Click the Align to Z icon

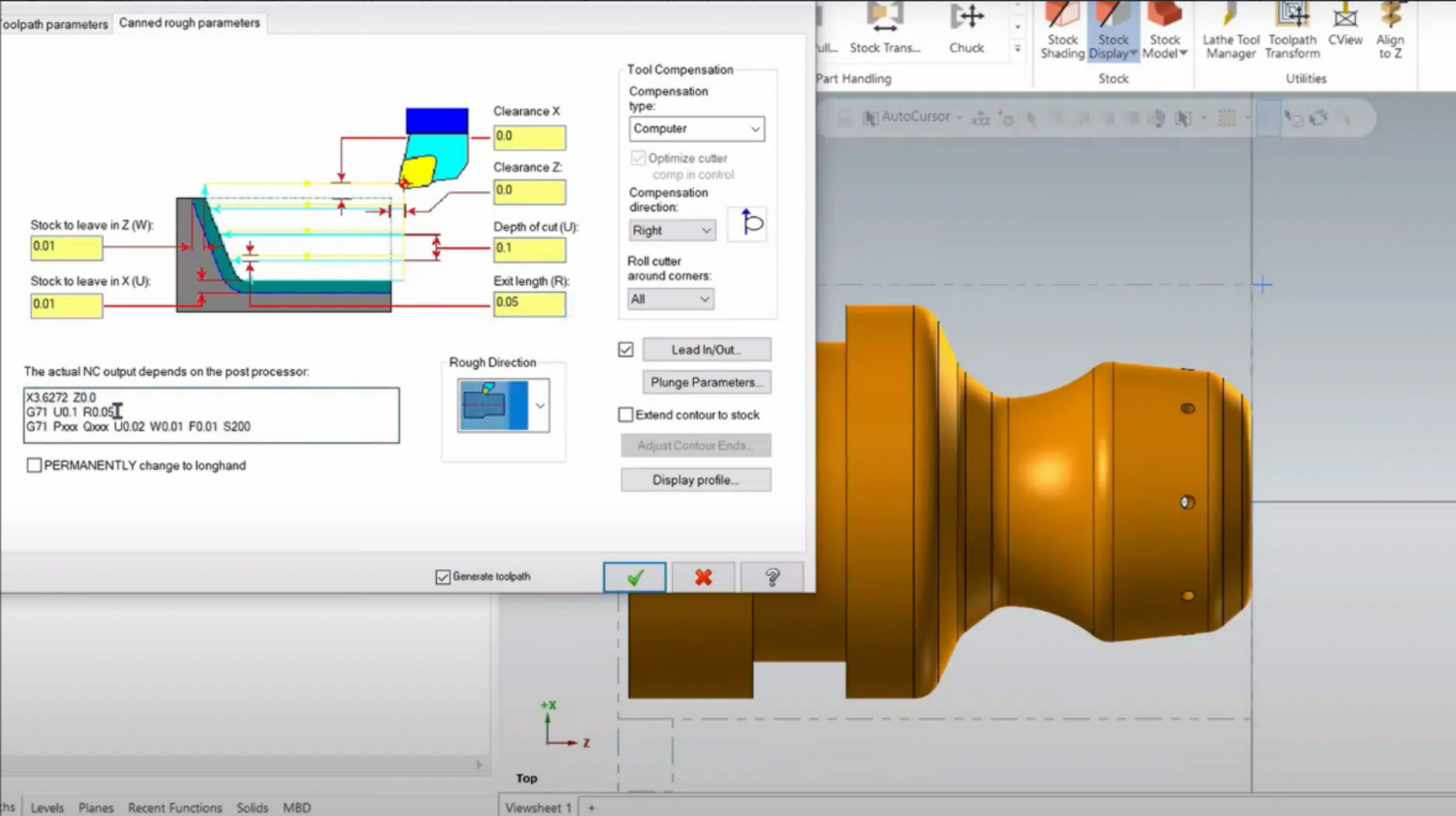[x=1390, y=32]
